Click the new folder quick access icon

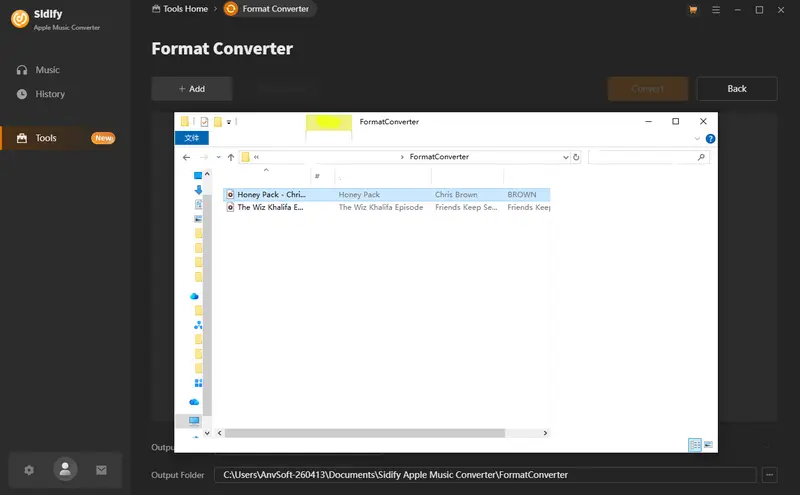click(x=218, y=121)
